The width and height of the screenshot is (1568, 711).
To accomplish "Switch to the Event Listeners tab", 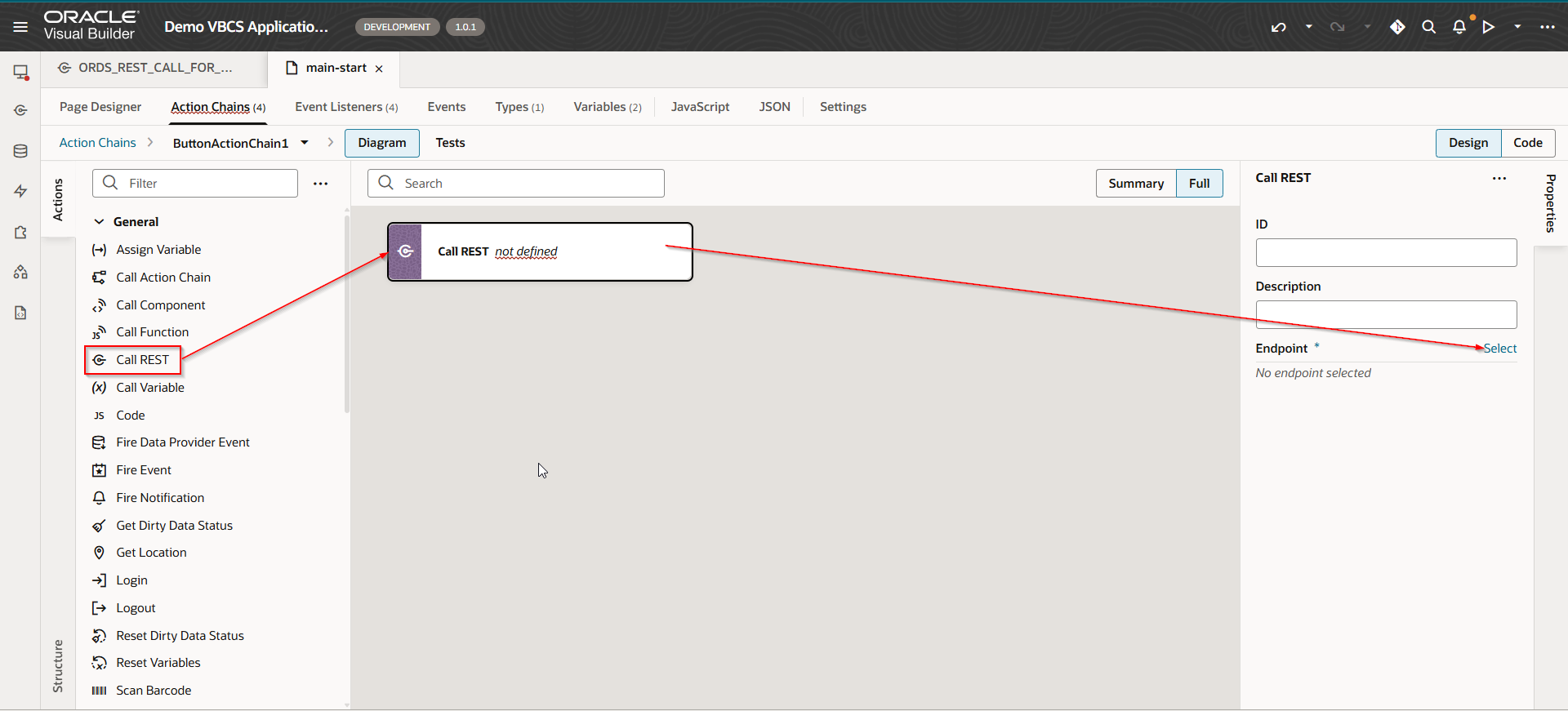I will click(346, 107).
